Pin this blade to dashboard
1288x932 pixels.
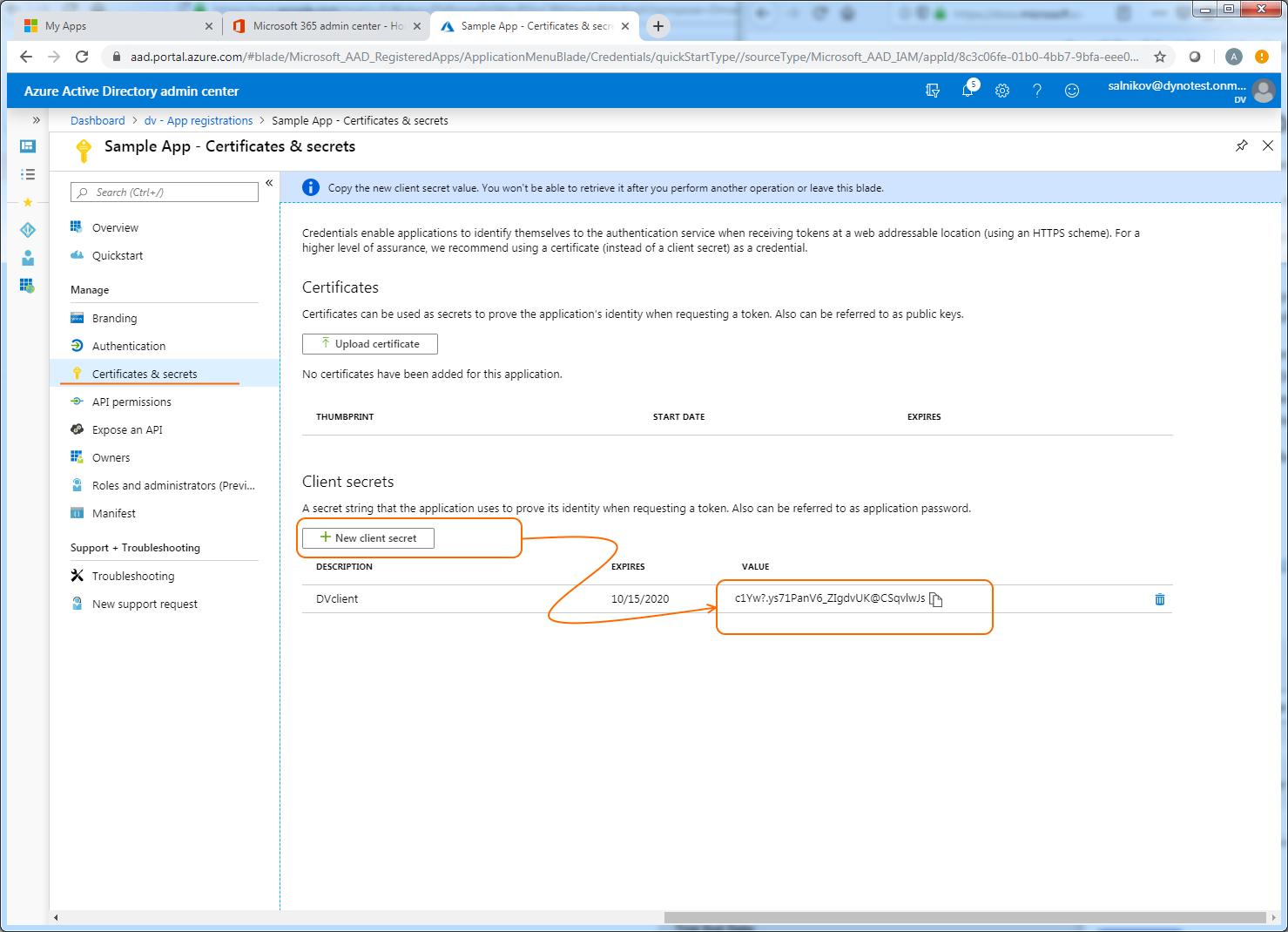click(x=1241, y=146)
